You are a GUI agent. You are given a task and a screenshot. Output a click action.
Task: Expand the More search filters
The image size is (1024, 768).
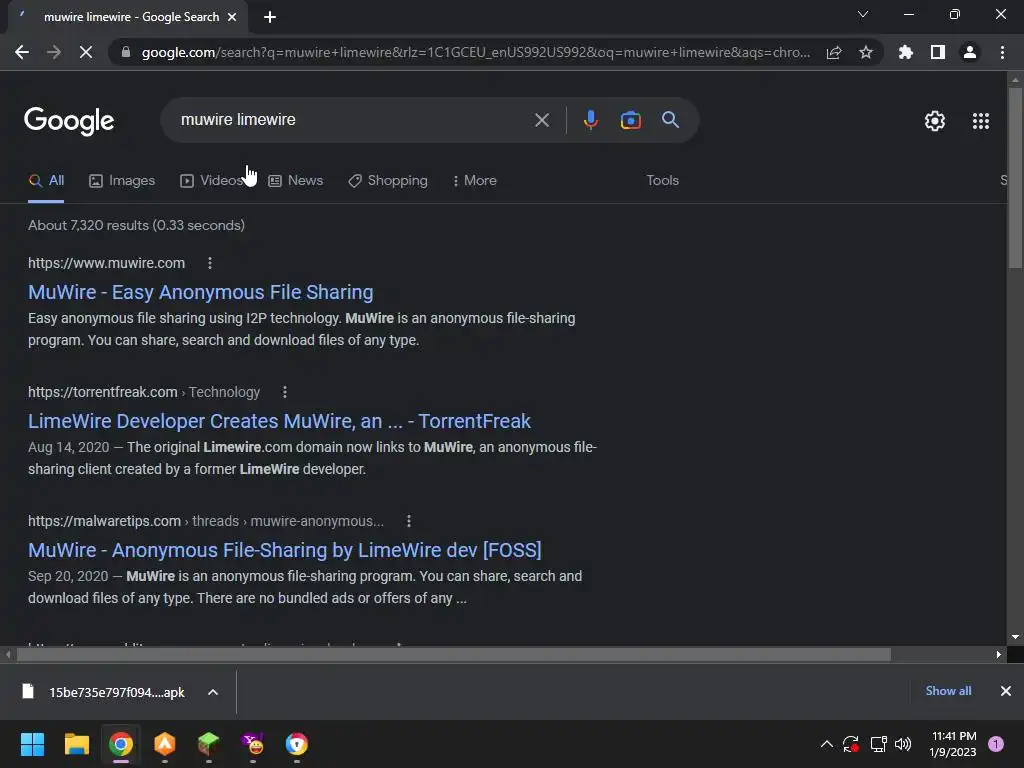point(475,180)
